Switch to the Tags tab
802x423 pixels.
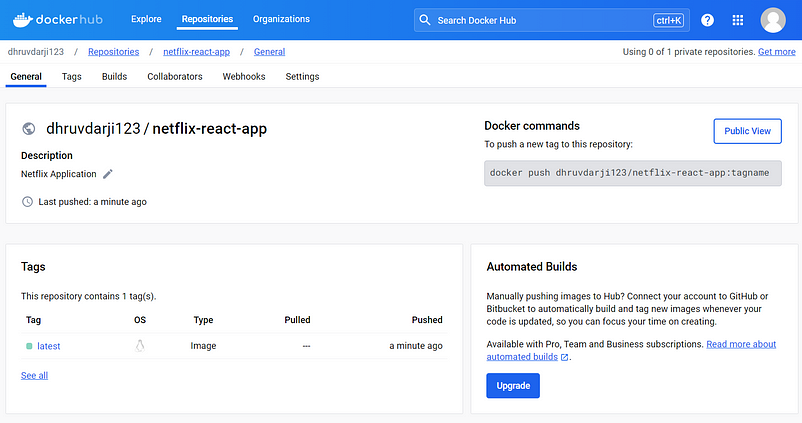(72, 76)
